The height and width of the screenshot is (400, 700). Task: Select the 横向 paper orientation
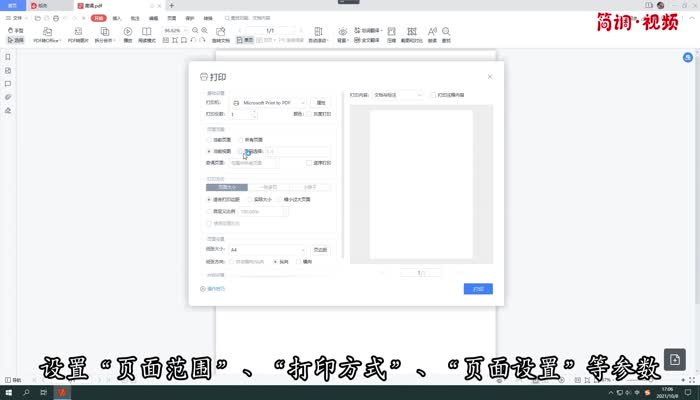pos(299,261)
